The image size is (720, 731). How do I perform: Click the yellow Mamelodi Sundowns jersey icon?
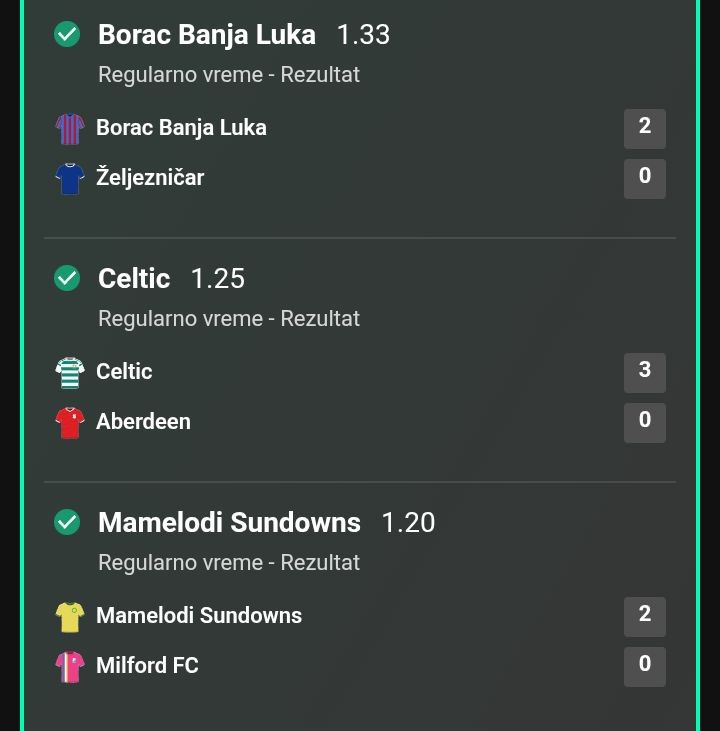click(70, 617)
